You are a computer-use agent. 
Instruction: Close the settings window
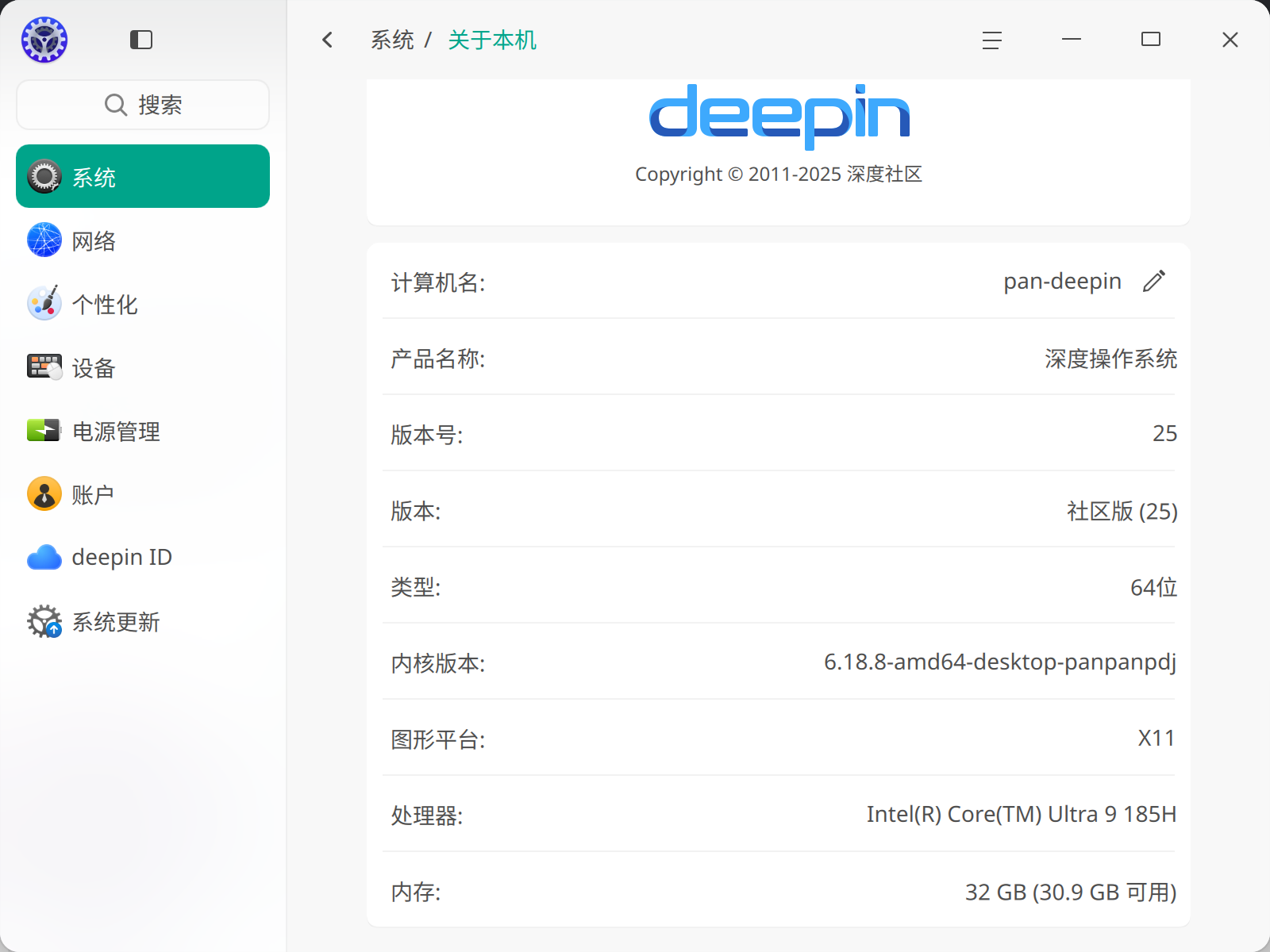click(1230, 40)
